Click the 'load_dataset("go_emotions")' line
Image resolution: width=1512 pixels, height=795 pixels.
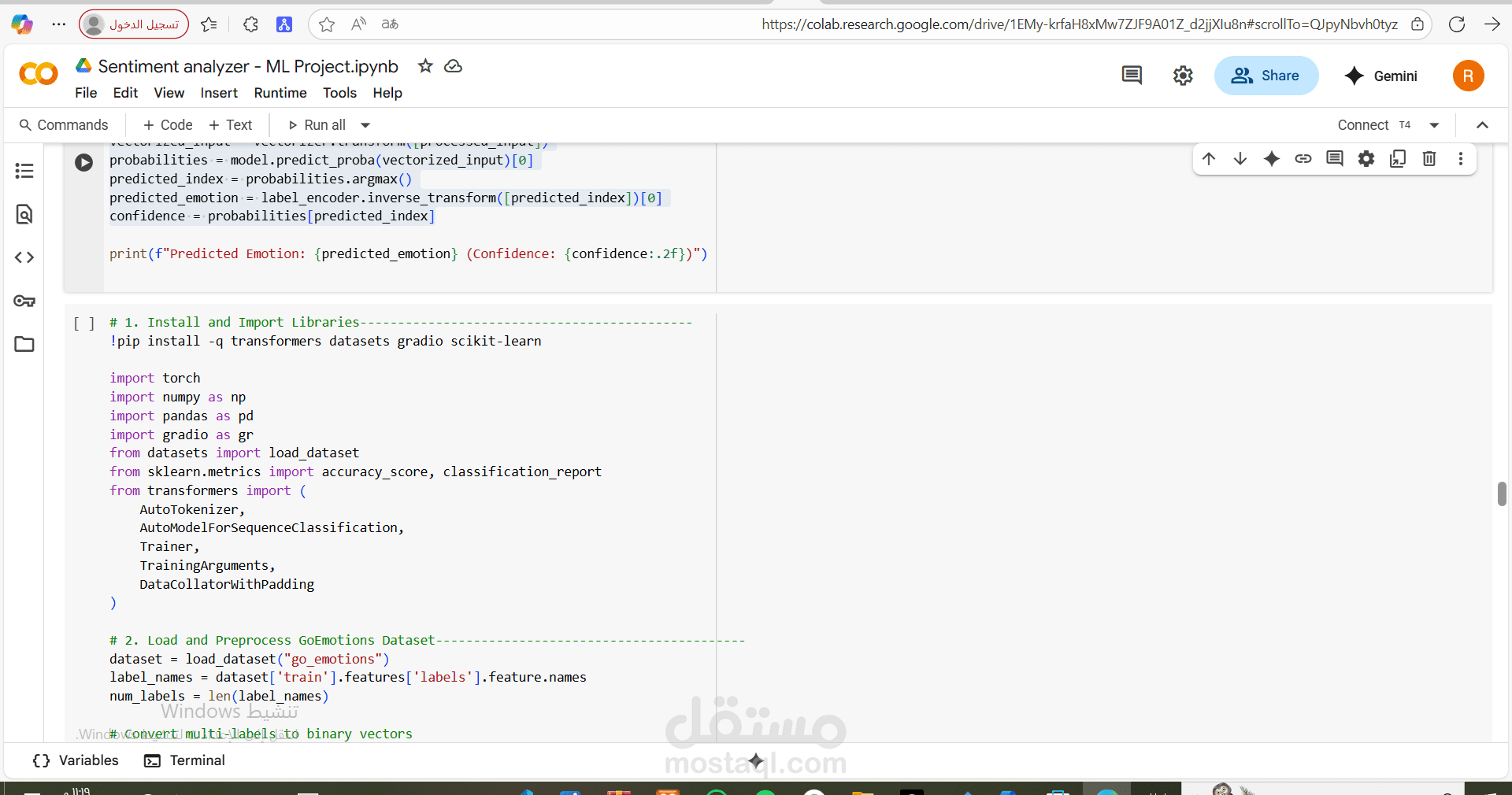250,659
